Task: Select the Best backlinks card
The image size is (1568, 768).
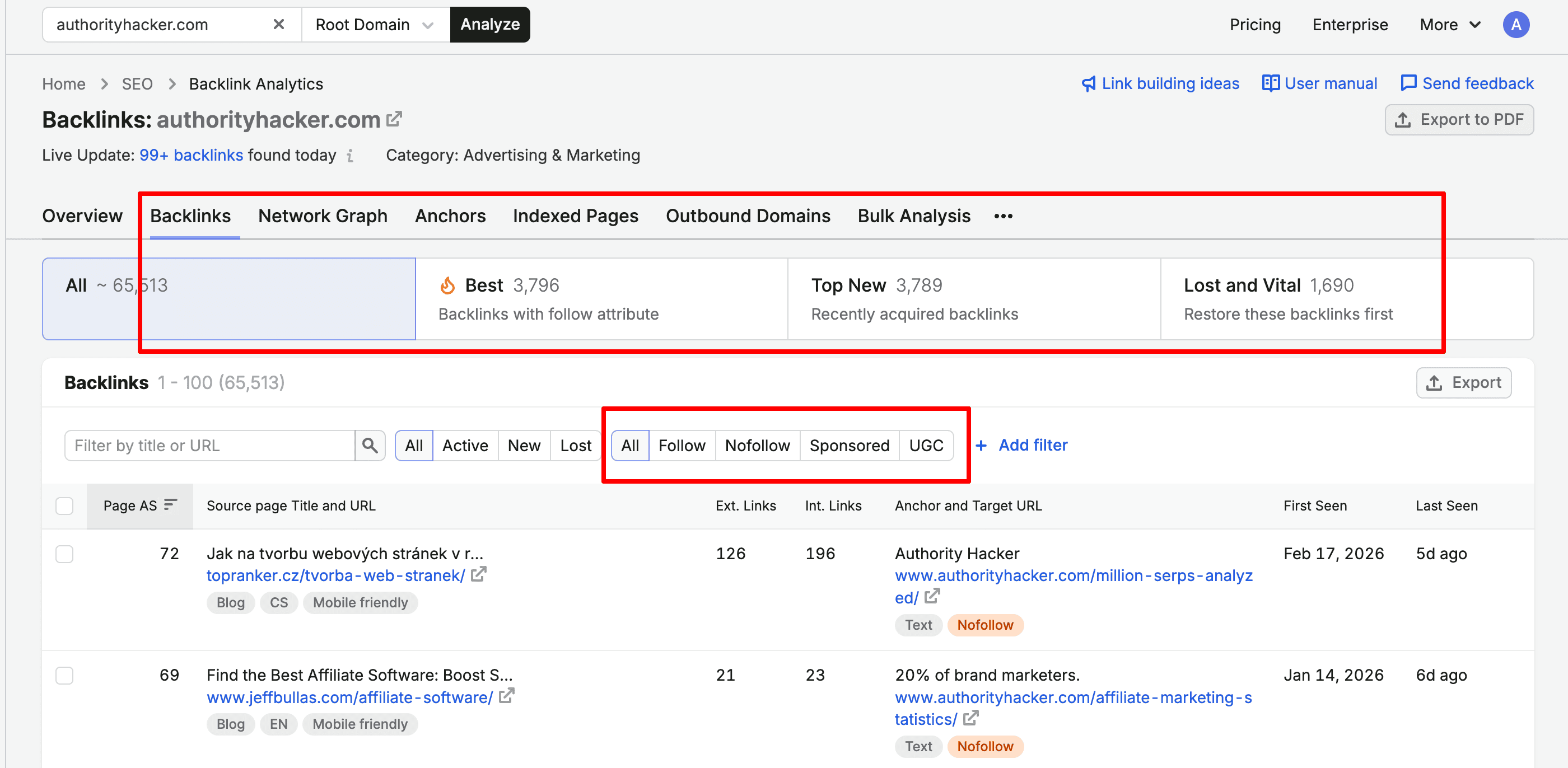Action: pos(602,299)
